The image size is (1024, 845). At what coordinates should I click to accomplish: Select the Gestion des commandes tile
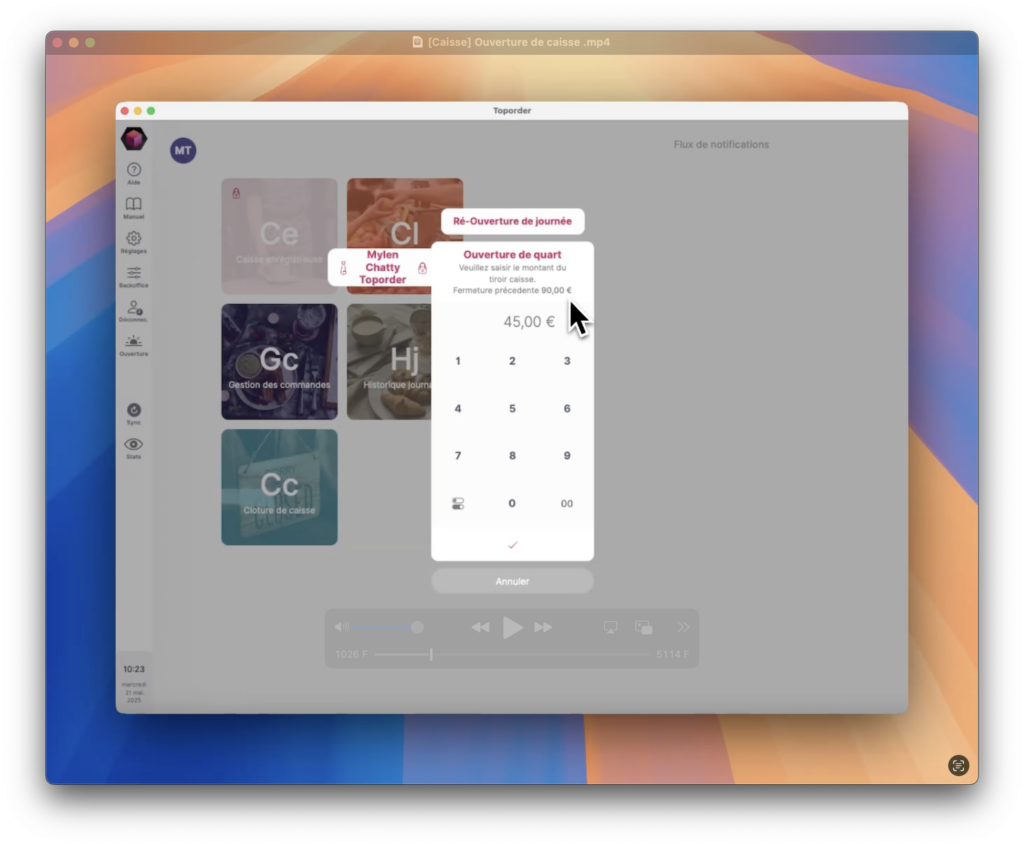coord(279,362)
